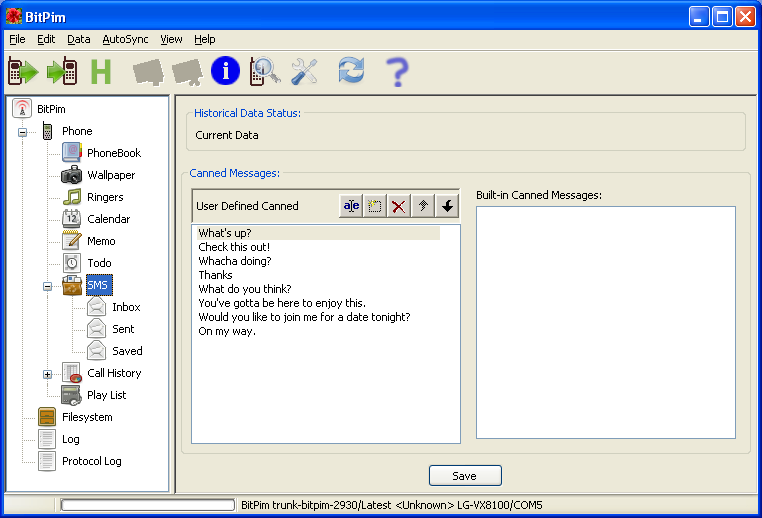762x518 pixels.
Task: Click the status bar progress gauge
Action: (148, 505)
